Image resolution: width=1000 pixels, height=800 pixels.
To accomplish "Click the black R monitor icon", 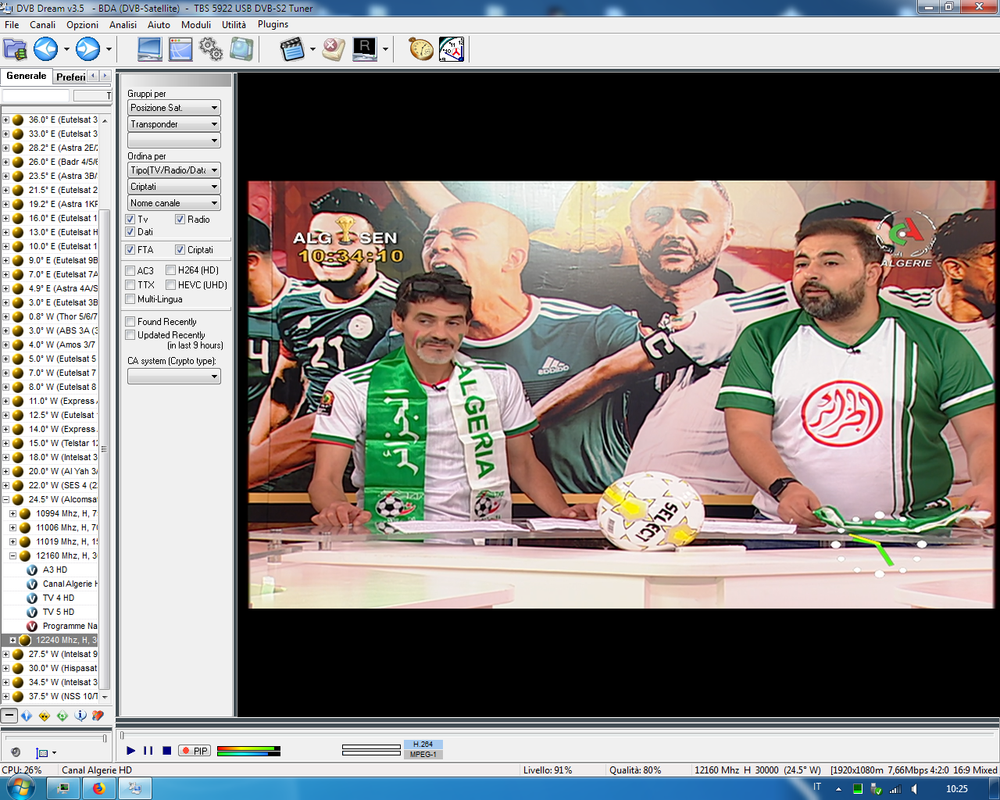I will [x=364, y=49].
